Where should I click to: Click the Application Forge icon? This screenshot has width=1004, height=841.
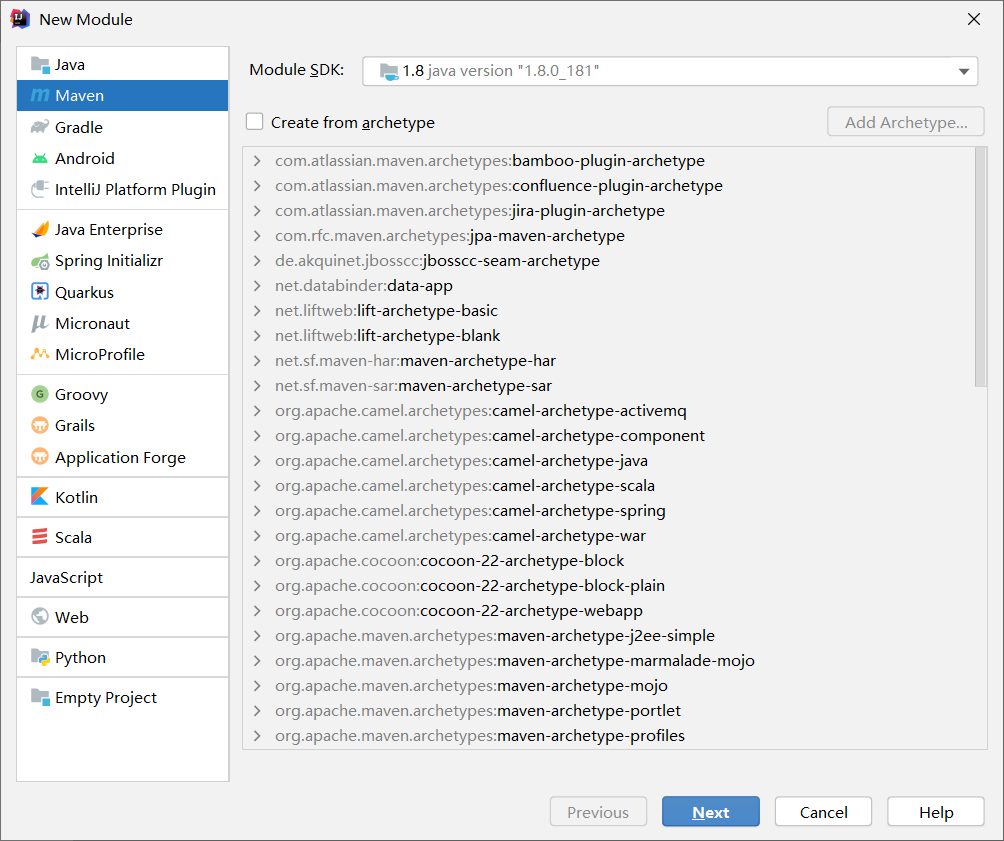pos(40,457)
